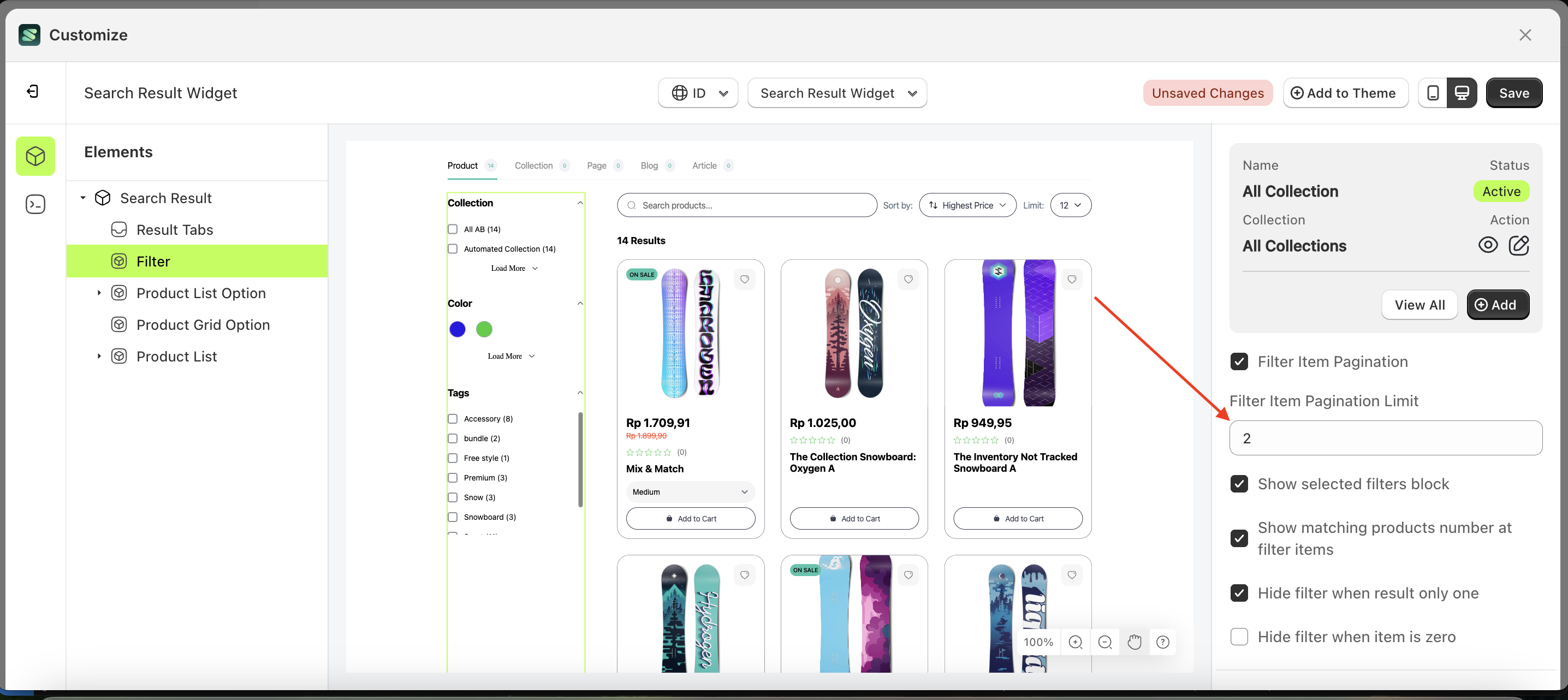
Task: Click the exit editor icon
Action: (33, 91)
